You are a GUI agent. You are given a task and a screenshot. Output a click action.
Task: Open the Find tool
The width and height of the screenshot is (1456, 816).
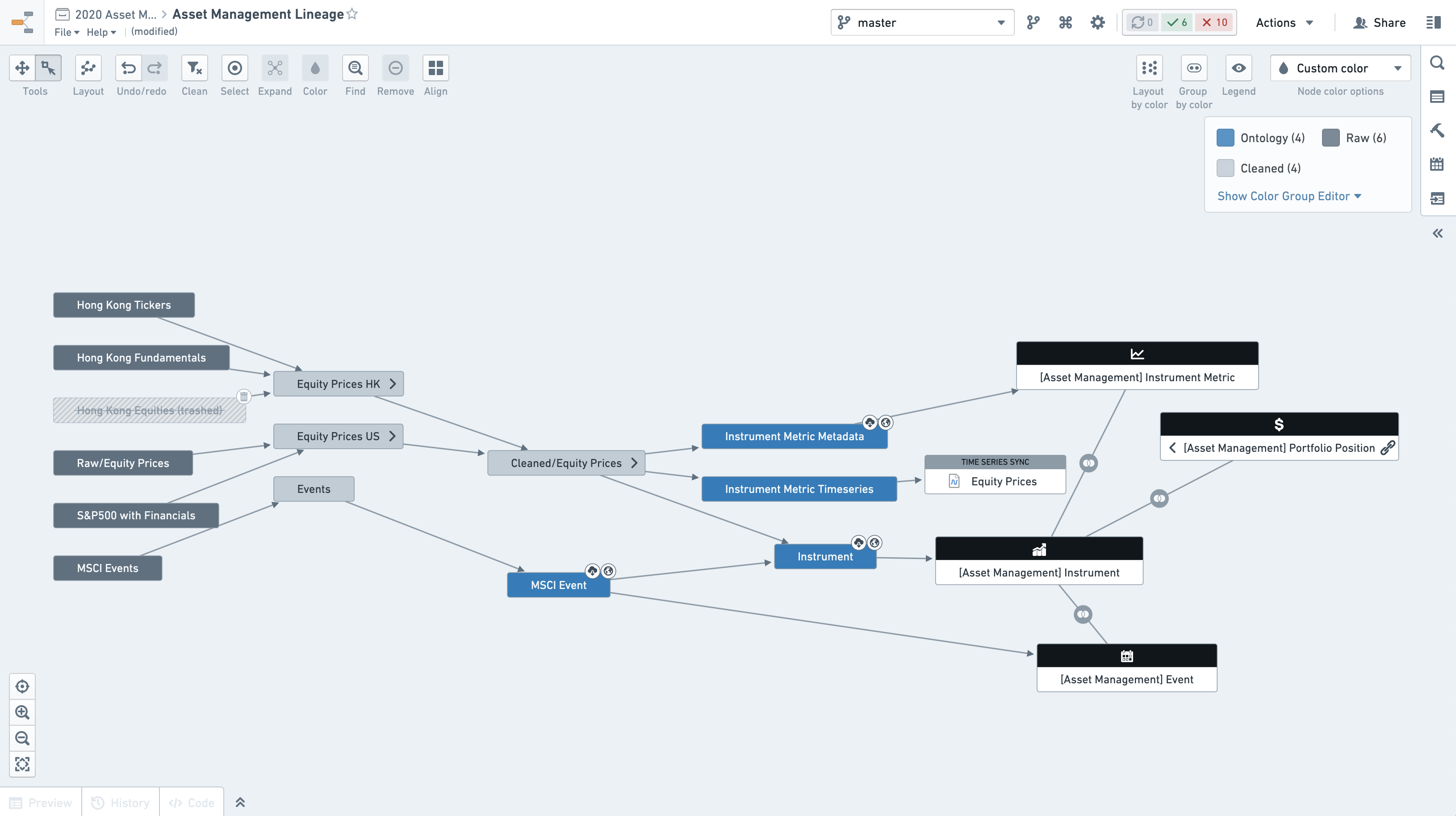click(355, 68)
